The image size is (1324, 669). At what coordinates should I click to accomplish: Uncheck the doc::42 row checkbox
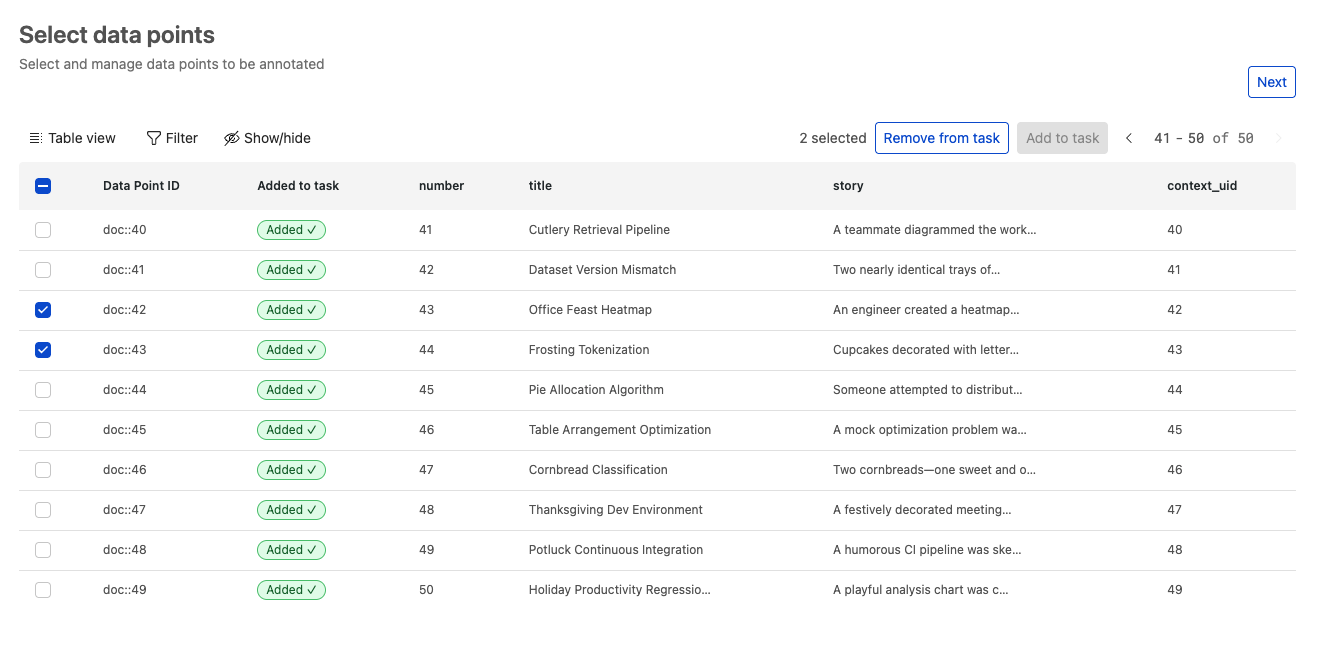coord(43,310)
